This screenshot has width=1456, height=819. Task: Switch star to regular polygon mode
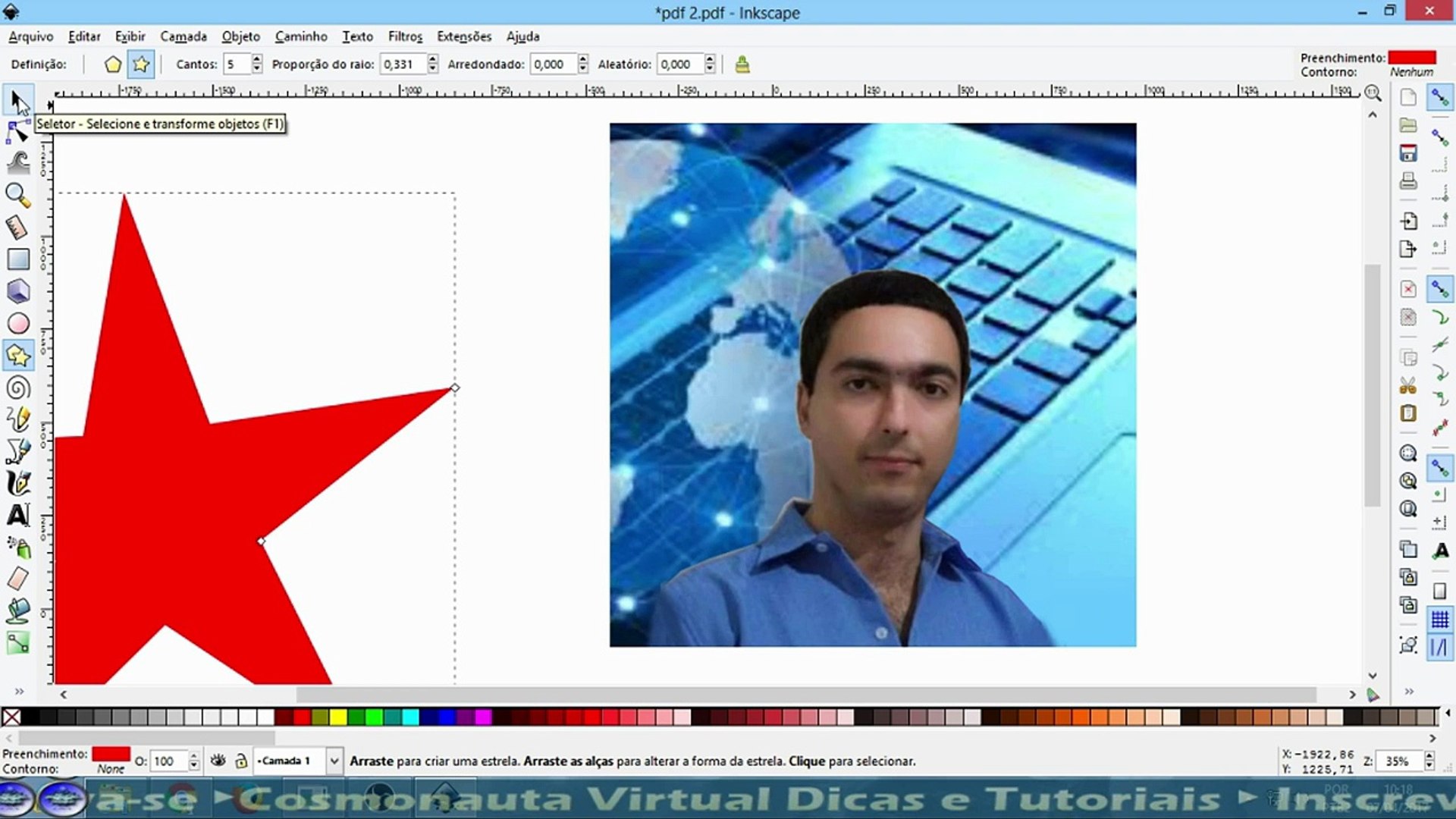(x=113, y=64)
